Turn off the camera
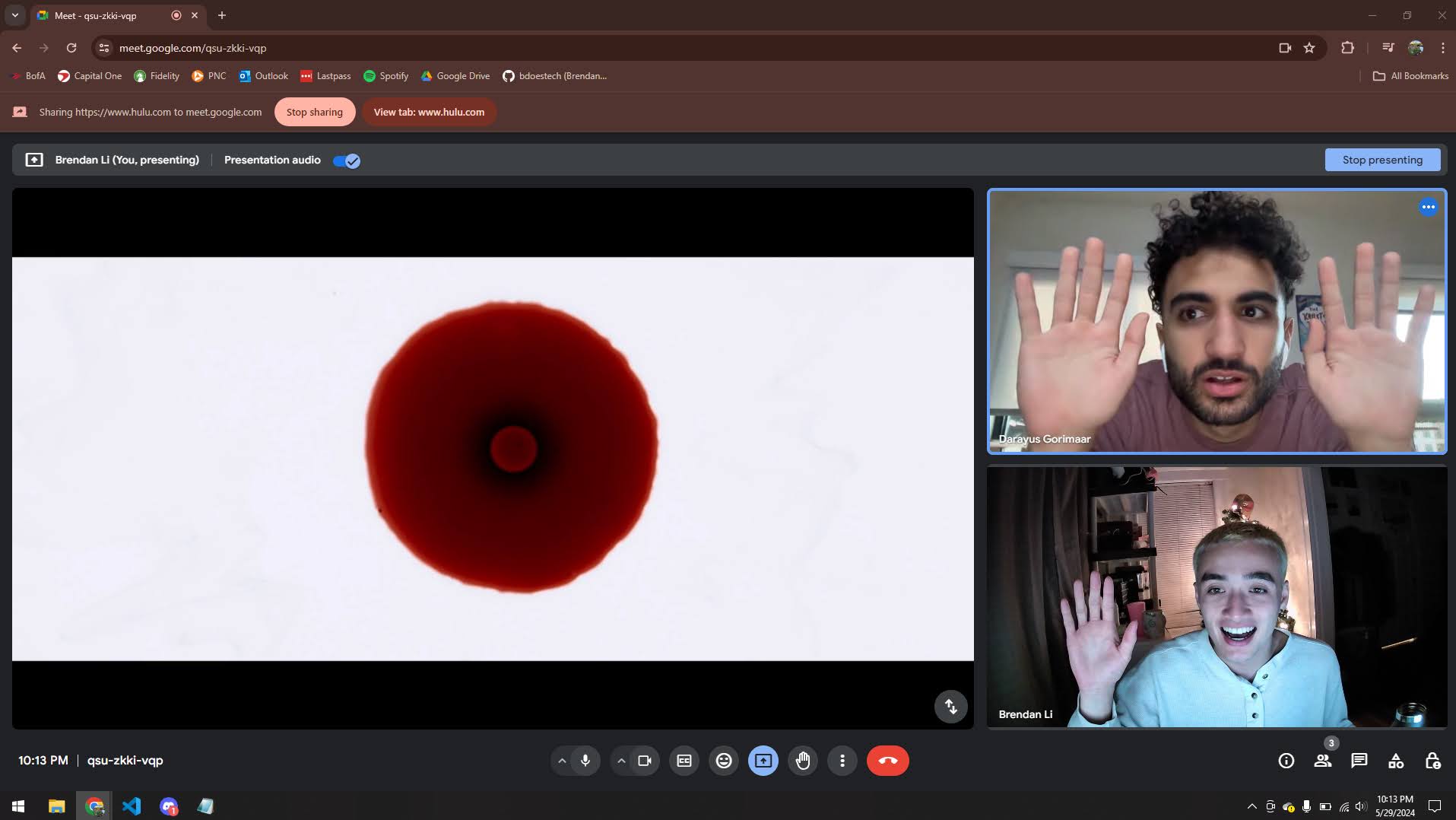Image resolution: width=1456 pixels, height=820 pixels. click(x=645, y=761)
